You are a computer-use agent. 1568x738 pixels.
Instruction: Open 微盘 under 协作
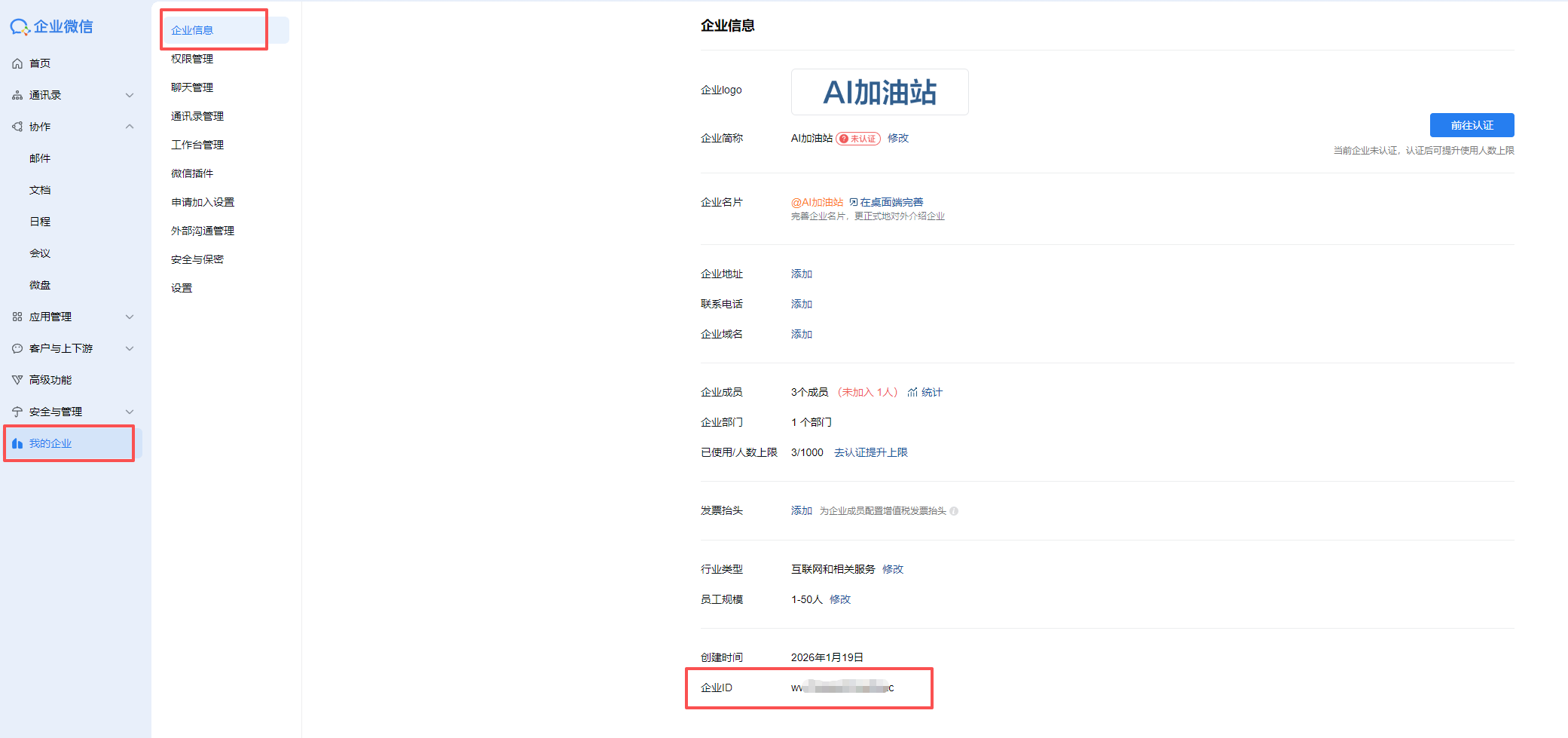click(40, 285)
